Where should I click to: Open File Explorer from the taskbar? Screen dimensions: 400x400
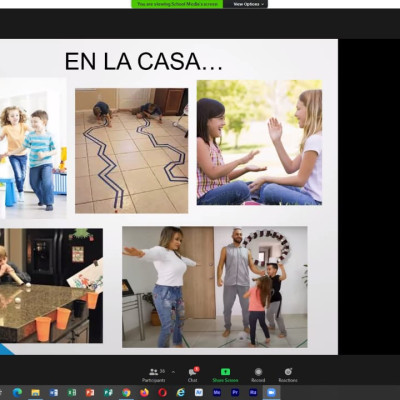(x=35, y=393)
